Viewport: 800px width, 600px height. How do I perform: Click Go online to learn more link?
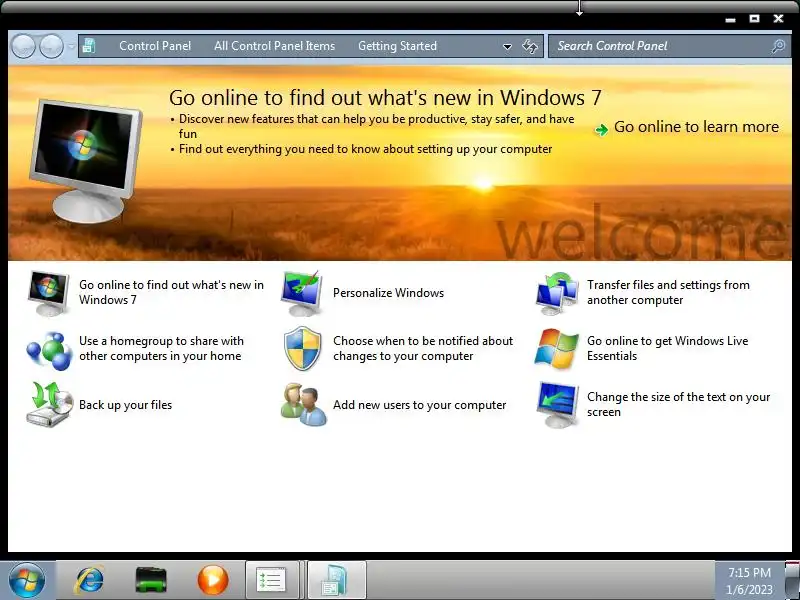[x=696, y=127]
